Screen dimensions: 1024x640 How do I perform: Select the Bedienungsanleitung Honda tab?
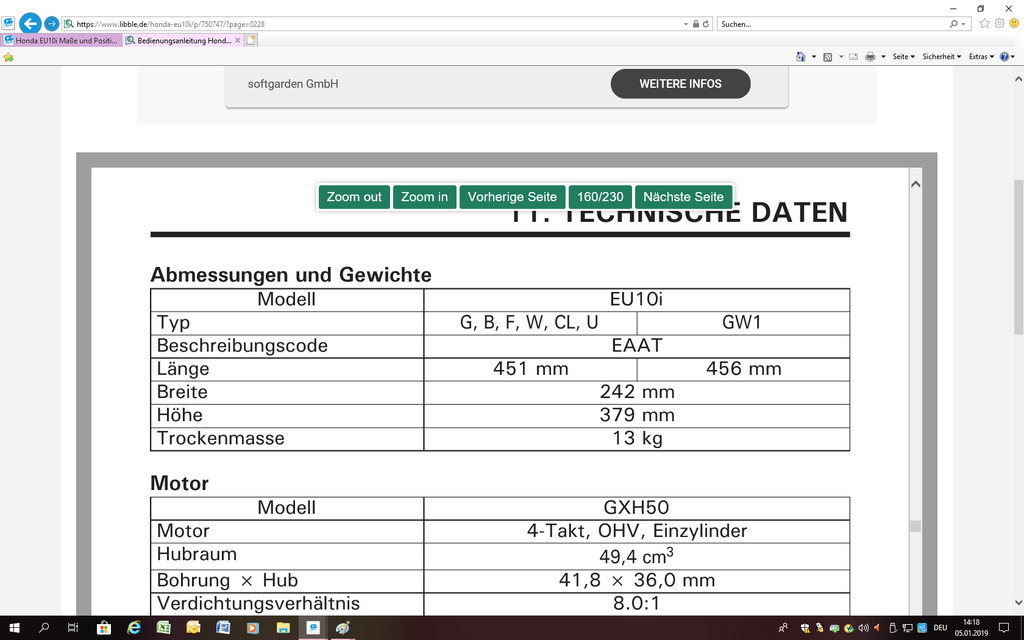pyautogui.click(x=183, y=40)
